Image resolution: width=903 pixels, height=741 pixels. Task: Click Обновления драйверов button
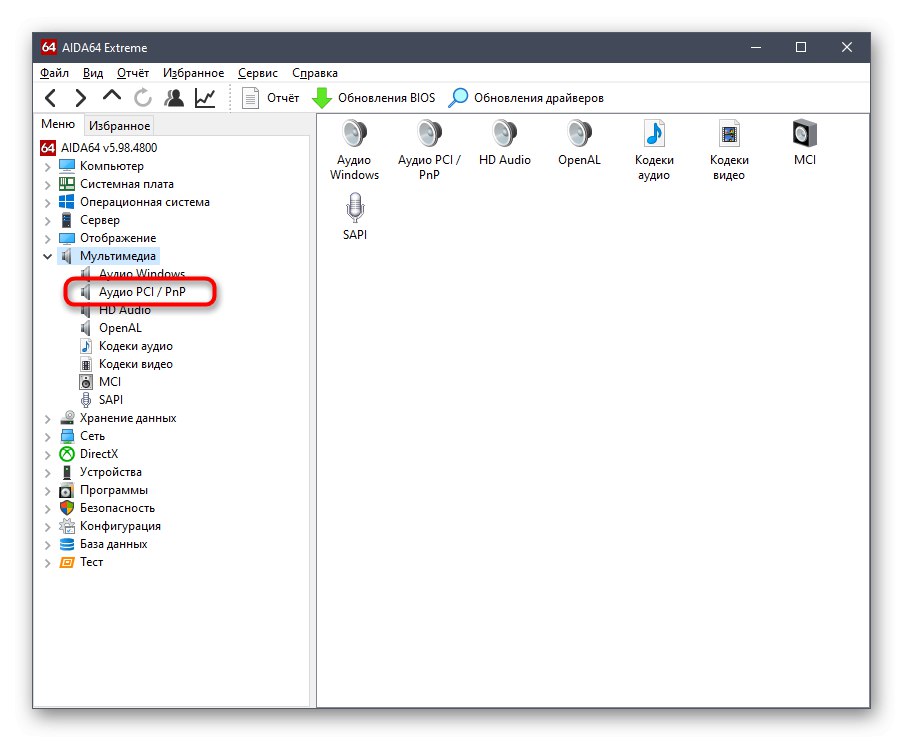click(526, 98)
